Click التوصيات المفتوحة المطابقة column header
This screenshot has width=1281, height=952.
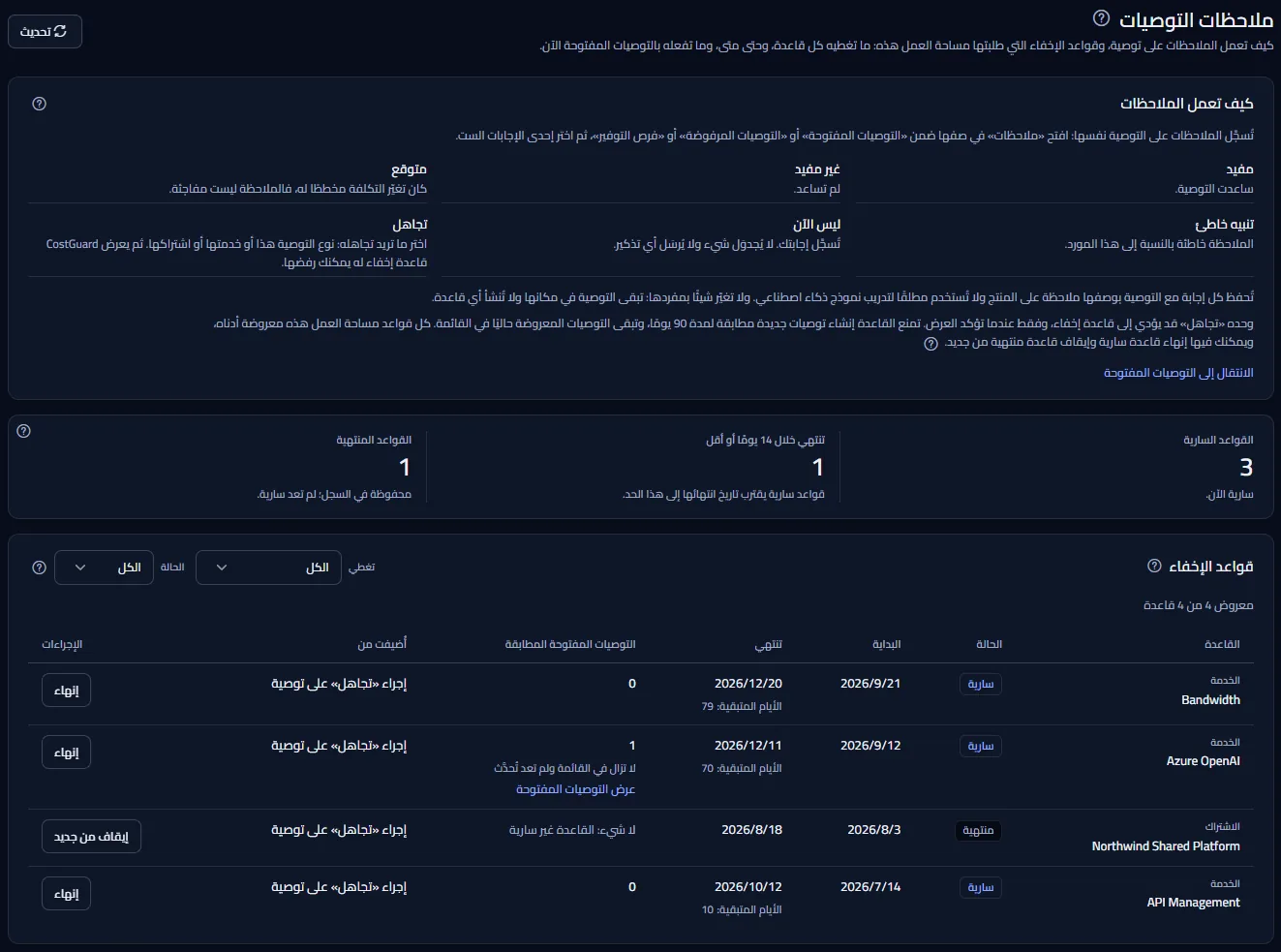[570, 644]
